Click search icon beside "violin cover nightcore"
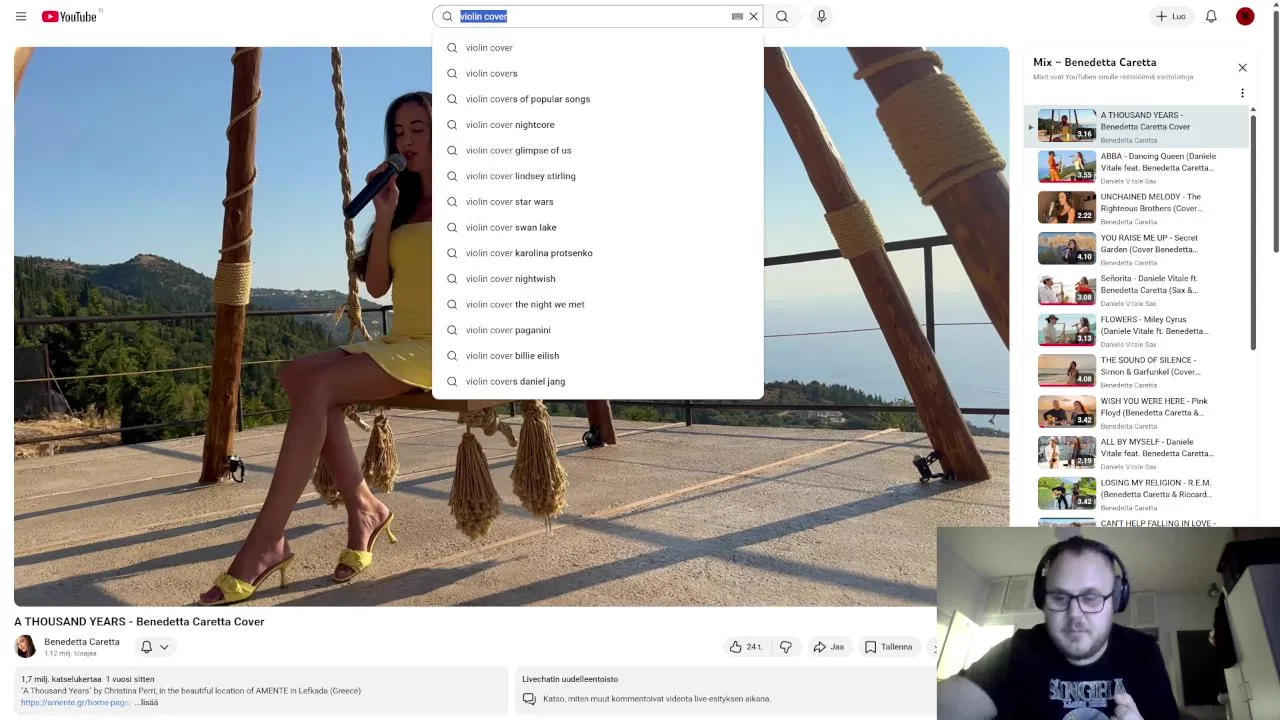This screenshot has height=720, width=1280. pos(452,125)
